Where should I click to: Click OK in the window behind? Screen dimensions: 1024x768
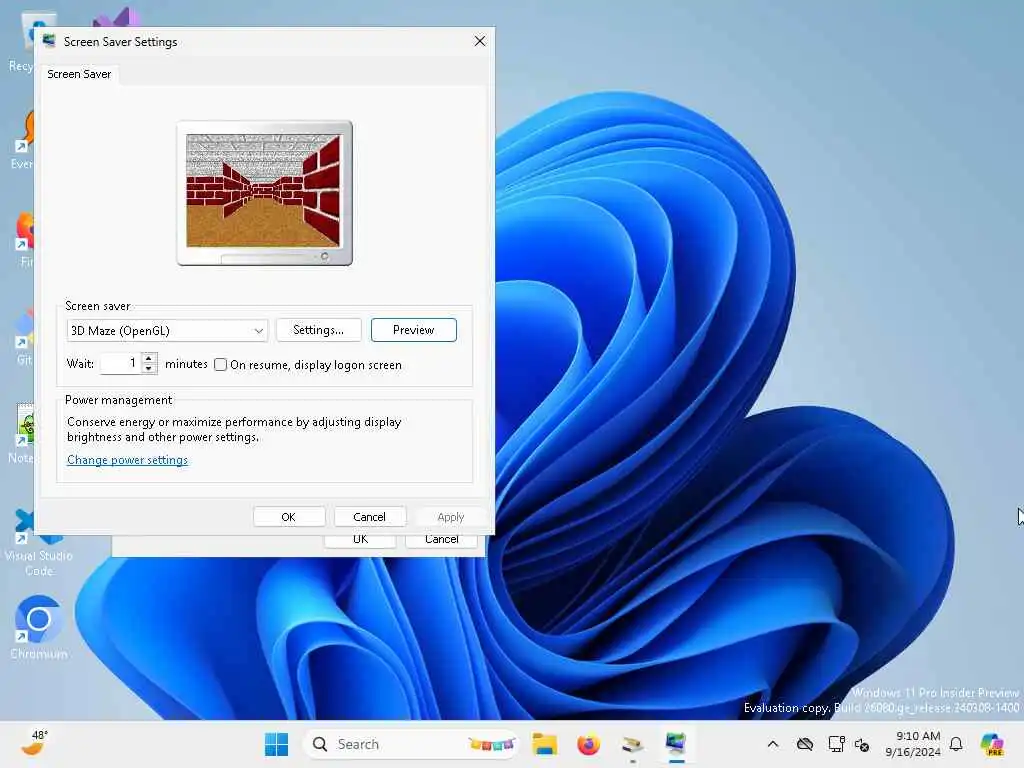pos(360,541)
